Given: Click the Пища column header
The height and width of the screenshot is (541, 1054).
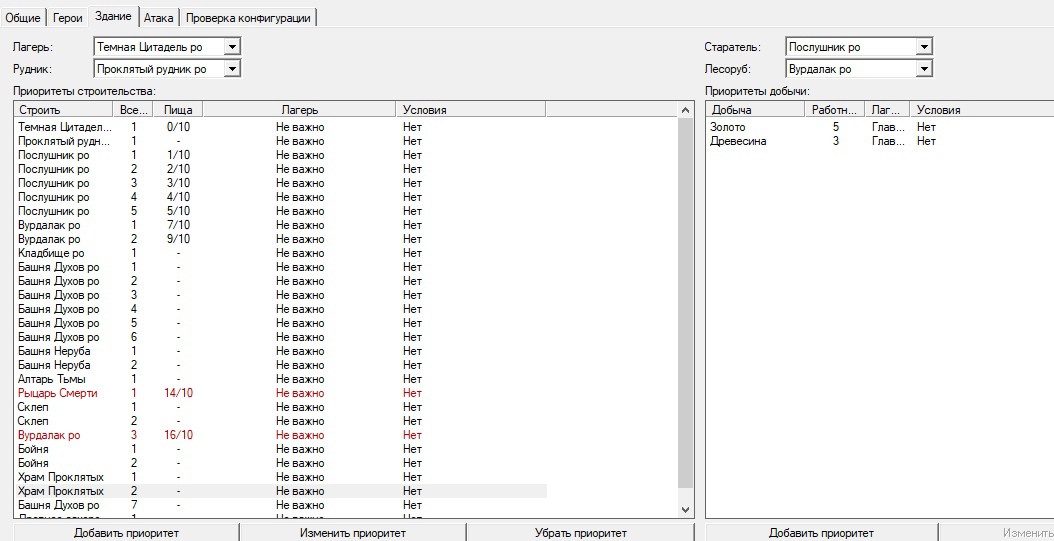Looking at the screenshot, I should (x=178, y=110).
